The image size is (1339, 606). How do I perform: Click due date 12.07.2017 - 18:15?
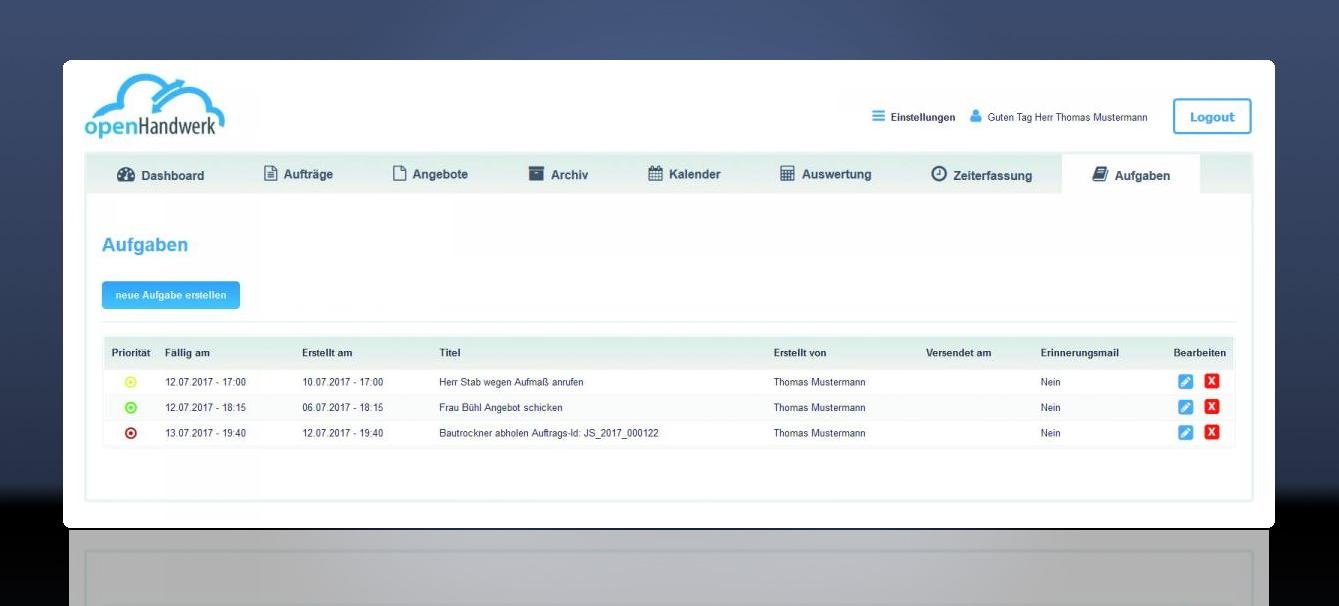[205, 408]
